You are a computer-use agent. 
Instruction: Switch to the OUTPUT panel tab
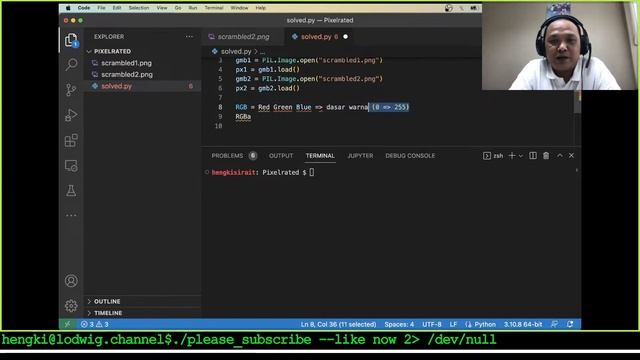click(281, 156)
